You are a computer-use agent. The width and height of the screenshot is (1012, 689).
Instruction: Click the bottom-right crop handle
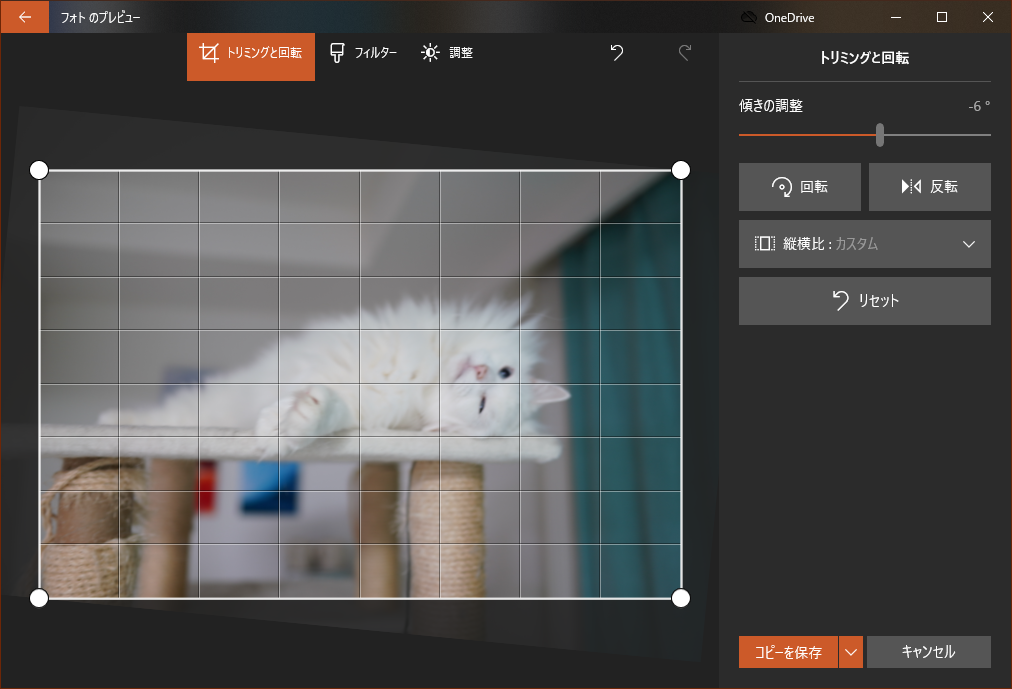(681, 598)
